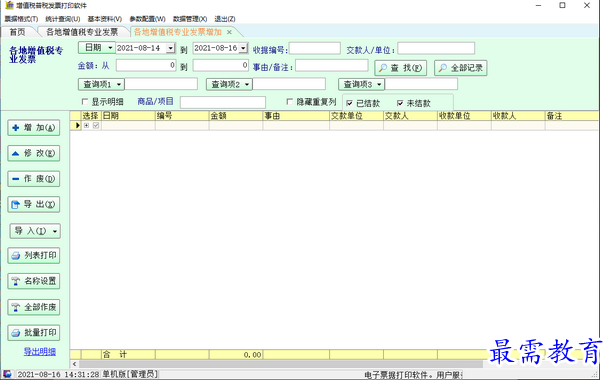Click the 查询项2 text input field
The height and width of the screenshot is (383, 611).
289,84
